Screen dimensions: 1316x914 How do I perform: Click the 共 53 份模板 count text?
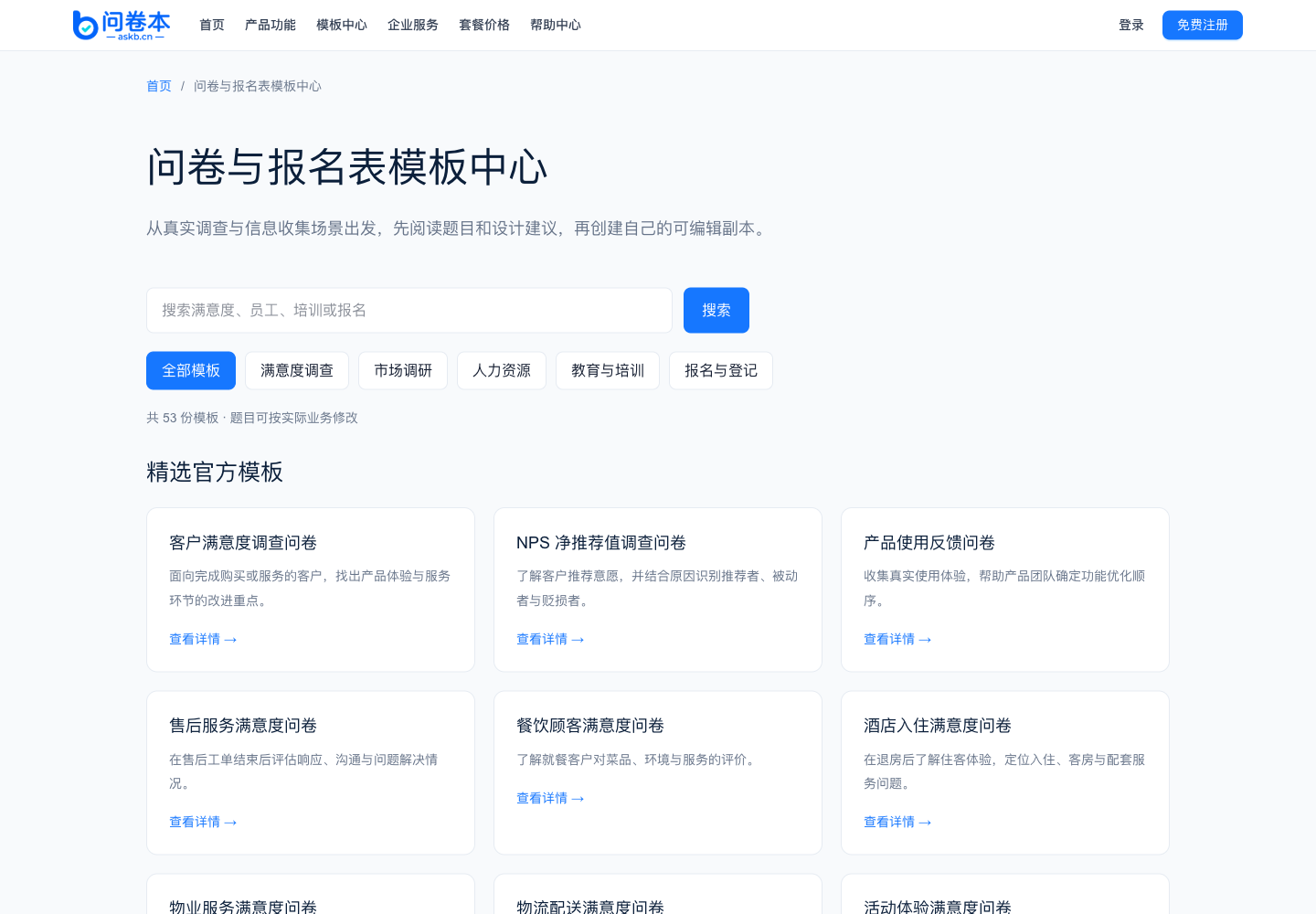tap(183, 418)
